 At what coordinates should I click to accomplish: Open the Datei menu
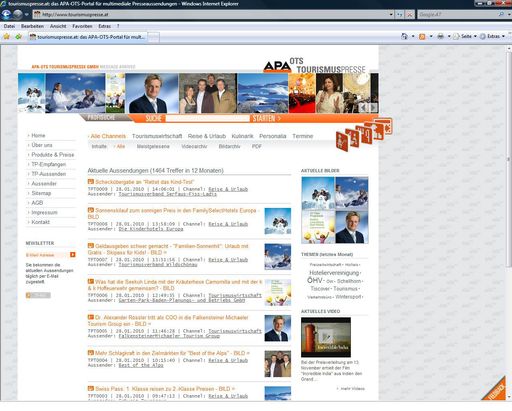point(9,26)
